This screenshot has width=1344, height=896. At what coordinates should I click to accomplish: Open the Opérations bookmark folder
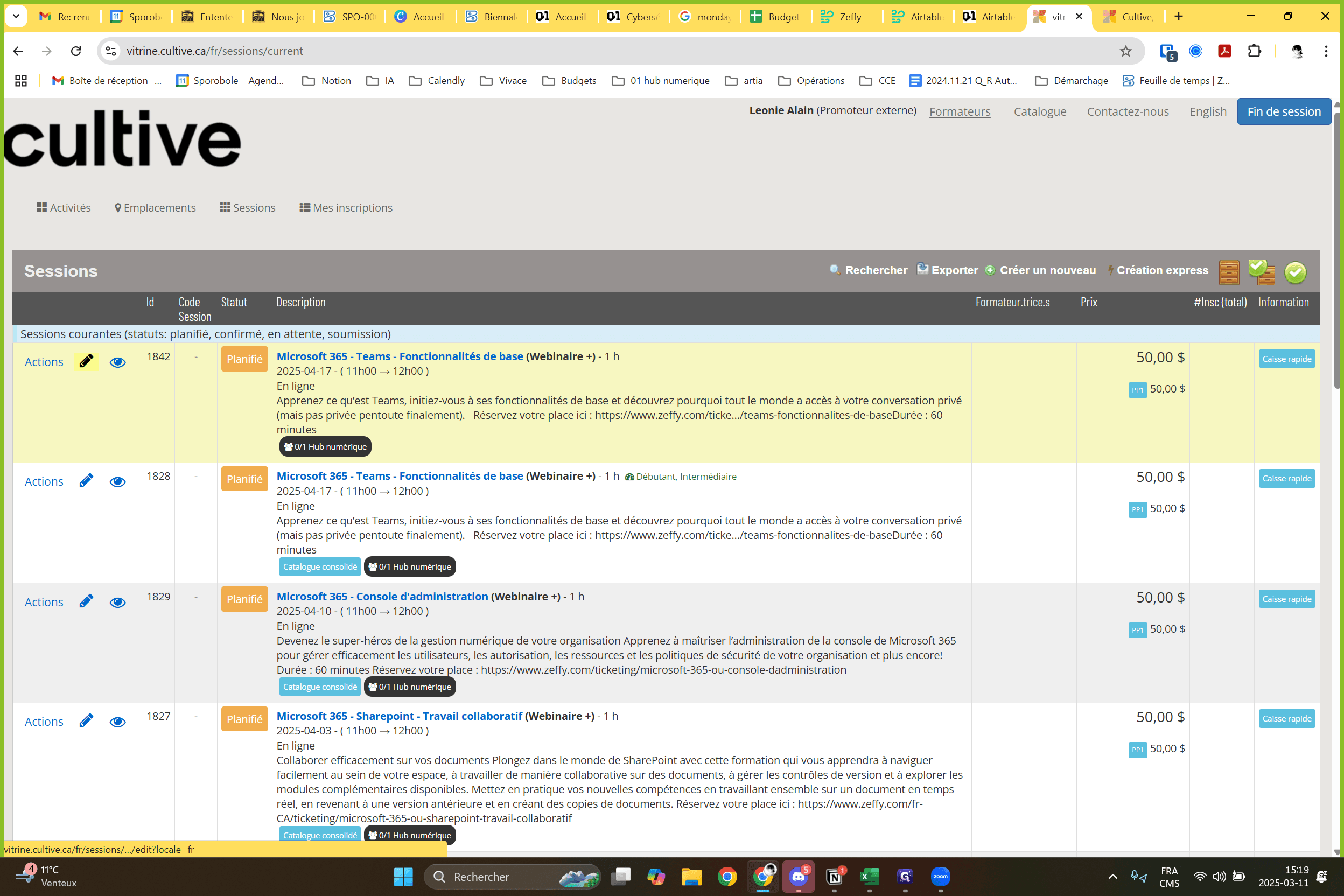click(811, 81)
